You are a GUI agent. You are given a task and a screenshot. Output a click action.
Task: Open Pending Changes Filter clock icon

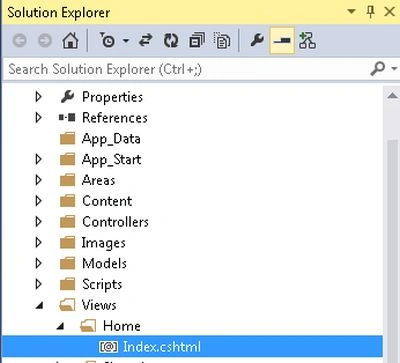coord(107,40)
